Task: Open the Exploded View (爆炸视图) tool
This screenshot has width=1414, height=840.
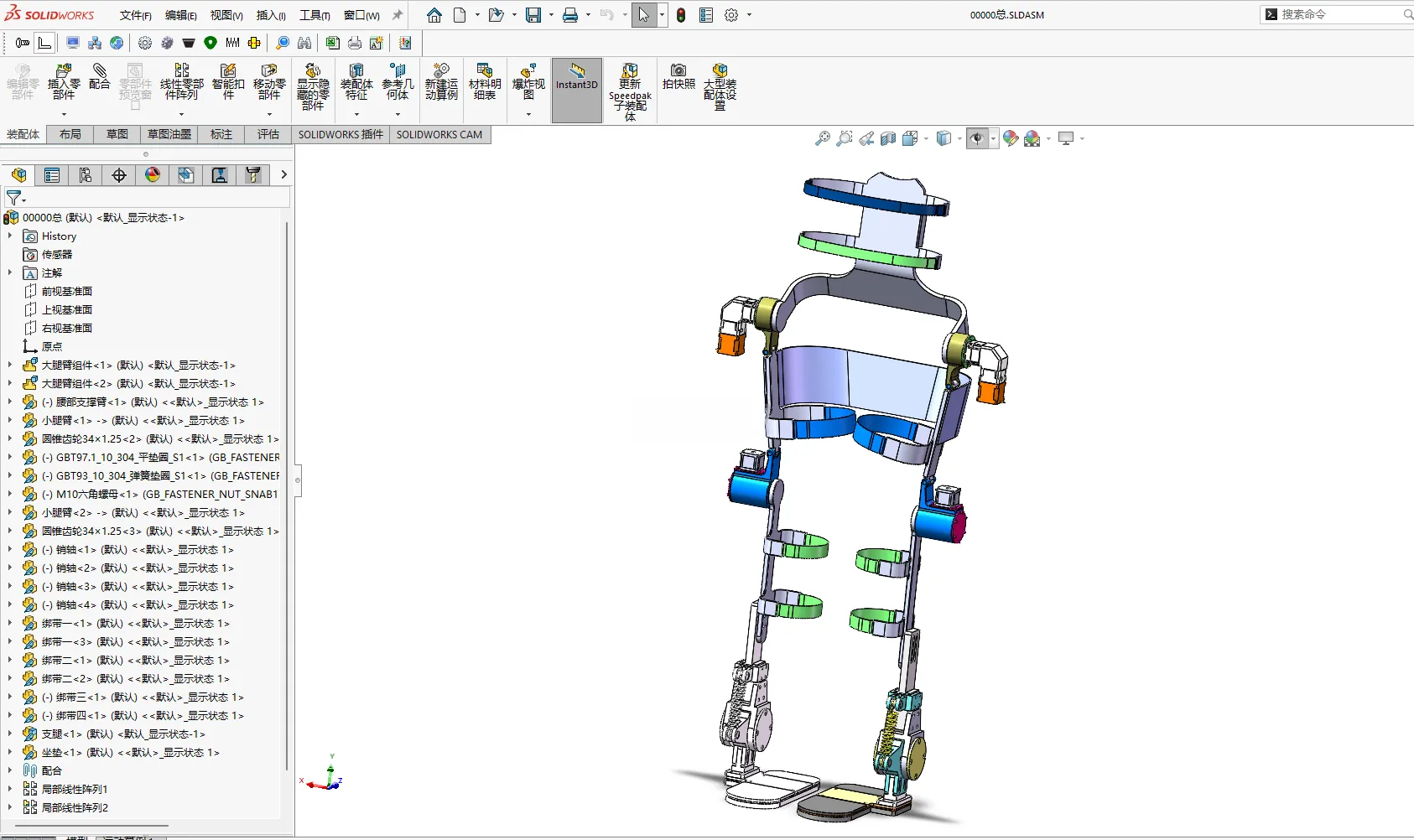Action: tap(528, 82)
